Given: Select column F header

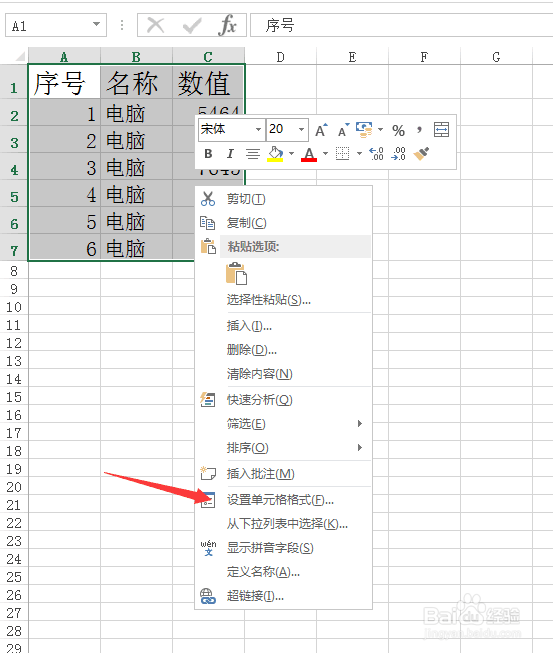Looking at the screenshot, I should 424,57.
